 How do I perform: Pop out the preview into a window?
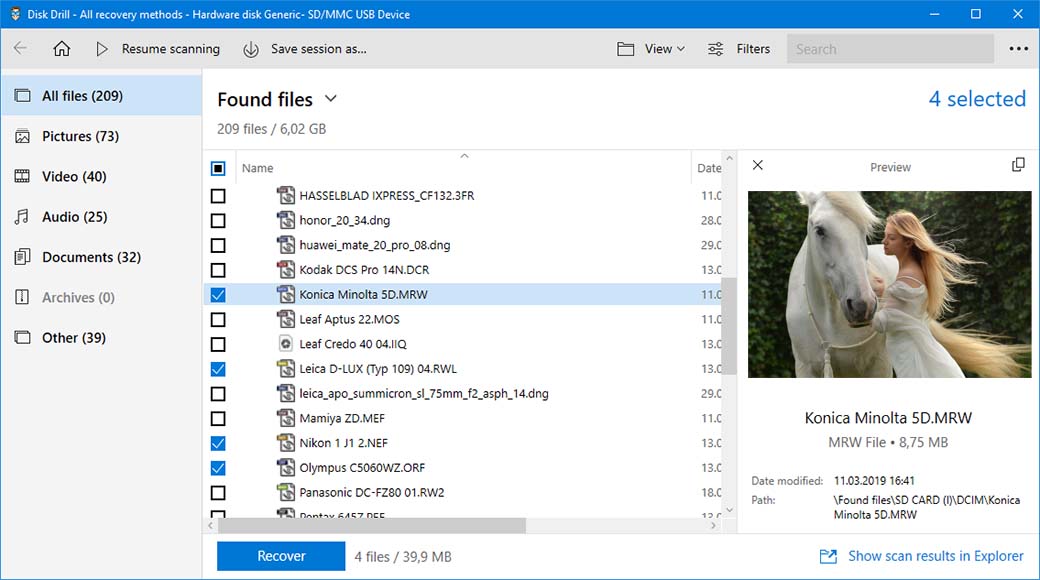1018,165
